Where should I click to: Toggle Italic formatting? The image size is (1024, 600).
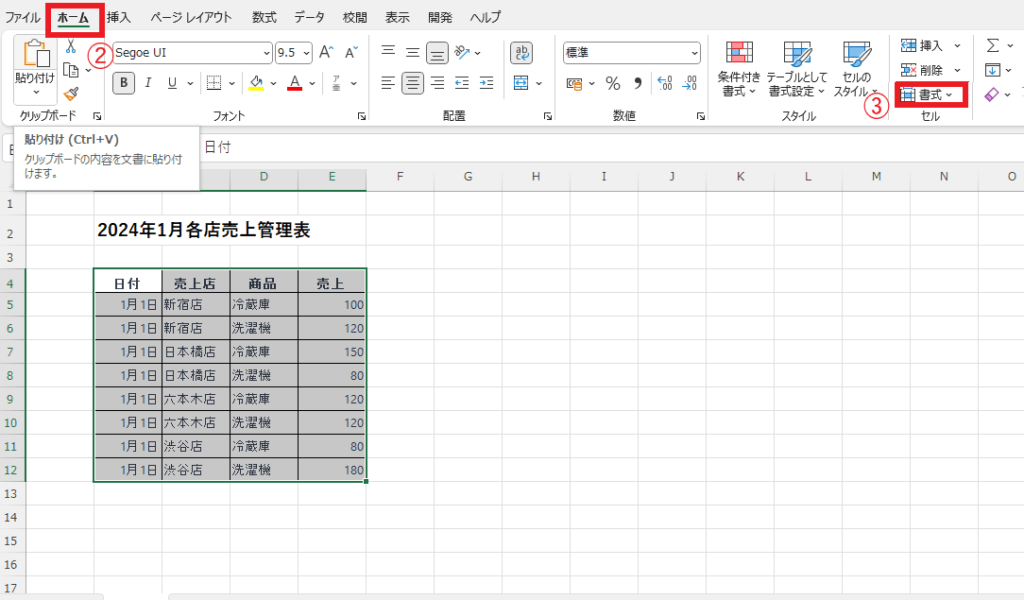pos(148,83)
